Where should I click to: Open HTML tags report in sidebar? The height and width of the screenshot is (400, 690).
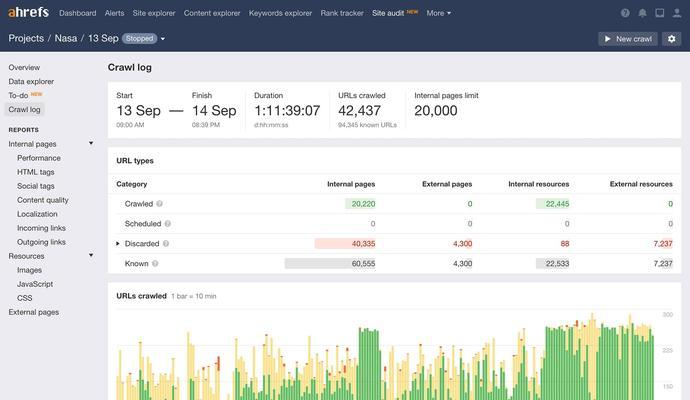point(36,172)
